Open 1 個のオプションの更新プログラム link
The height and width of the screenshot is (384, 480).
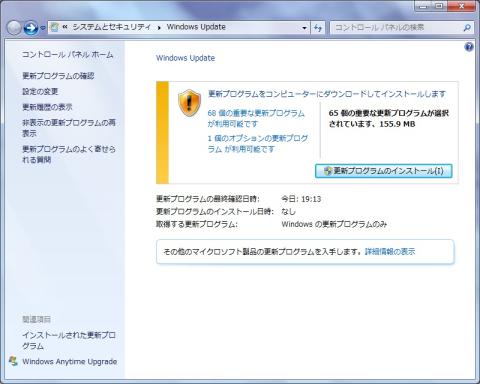point(258,144)
